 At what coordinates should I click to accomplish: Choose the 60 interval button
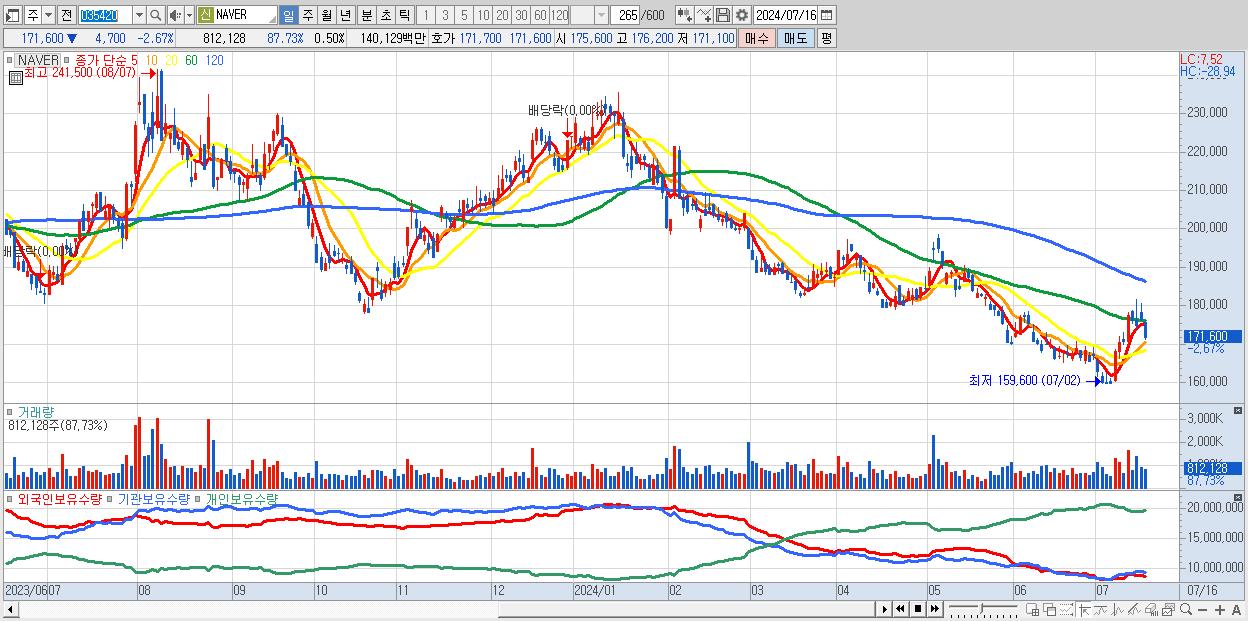[x=540, y=16]
